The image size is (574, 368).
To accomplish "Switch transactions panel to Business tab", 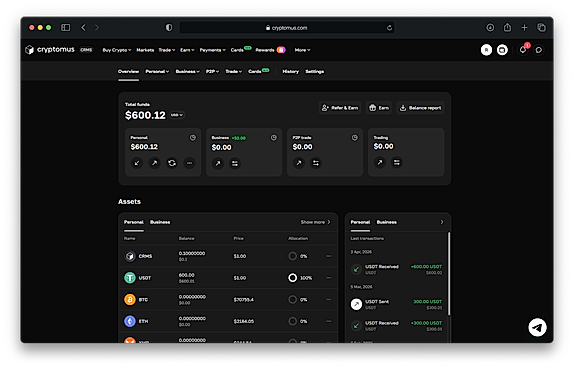I will click(387, 222).
